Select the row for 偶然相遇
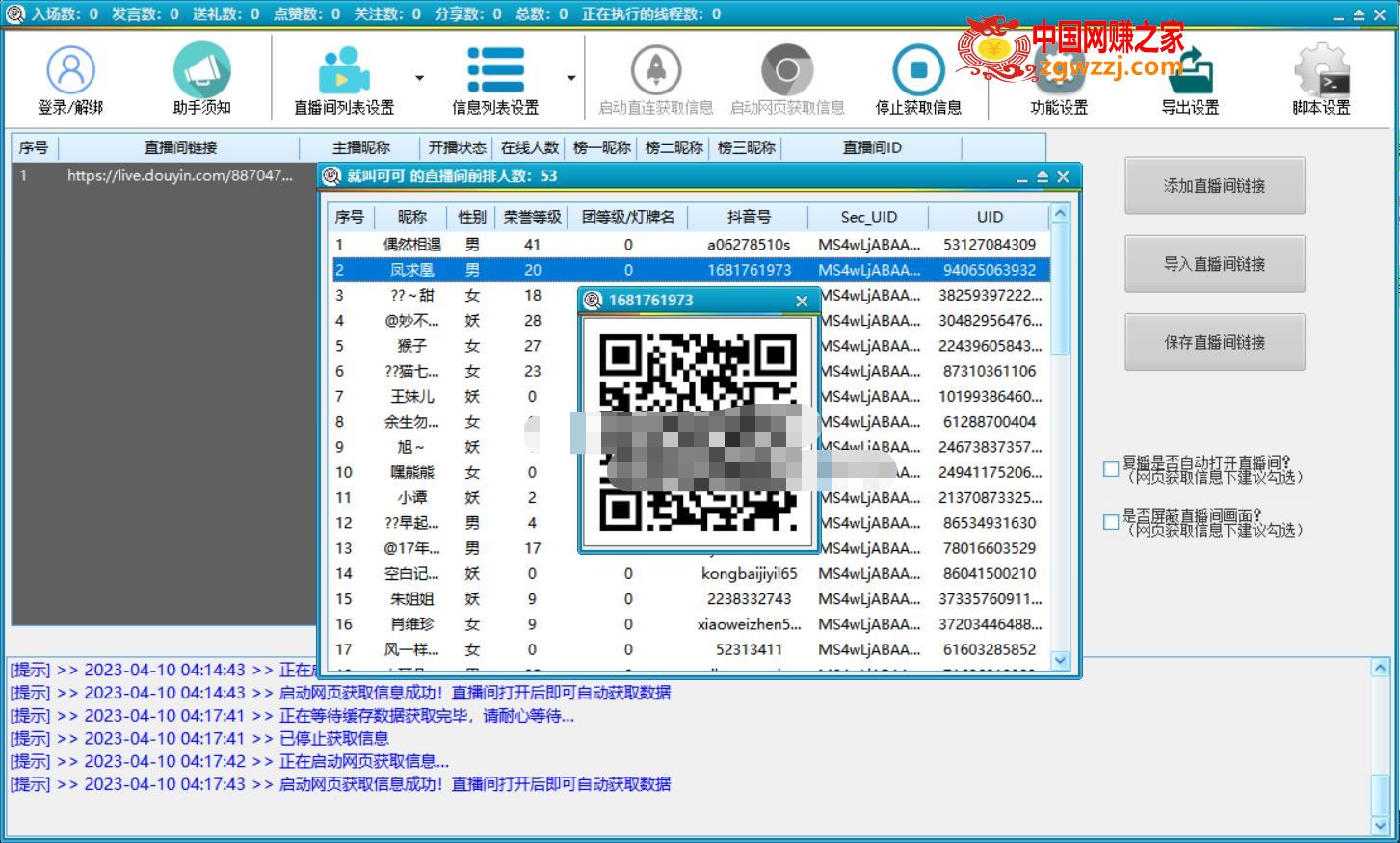 point(689,245)
